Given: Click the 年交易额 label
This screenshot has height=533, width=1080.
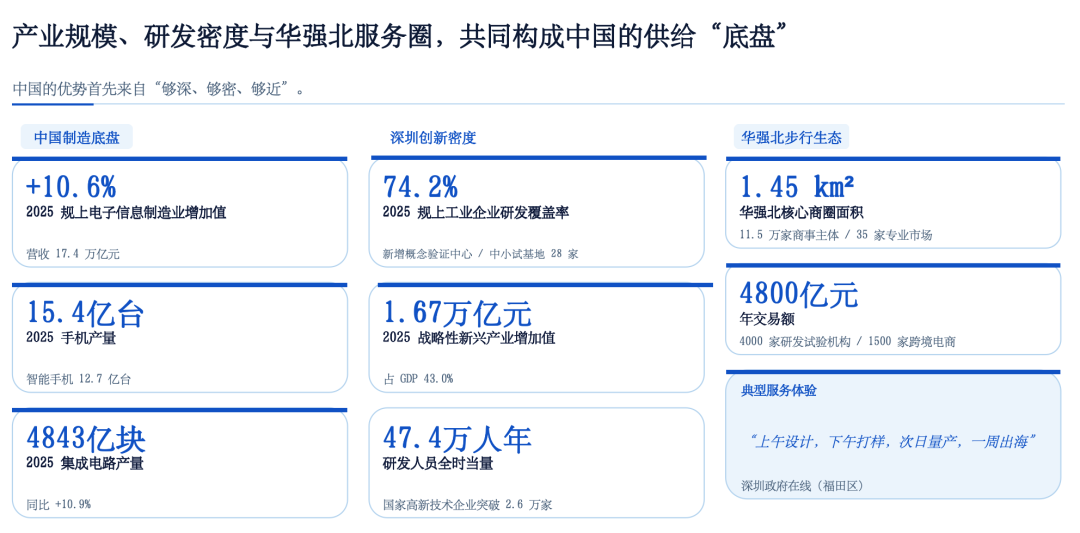Looking at the screenshot, I should (x=767, y=320).
